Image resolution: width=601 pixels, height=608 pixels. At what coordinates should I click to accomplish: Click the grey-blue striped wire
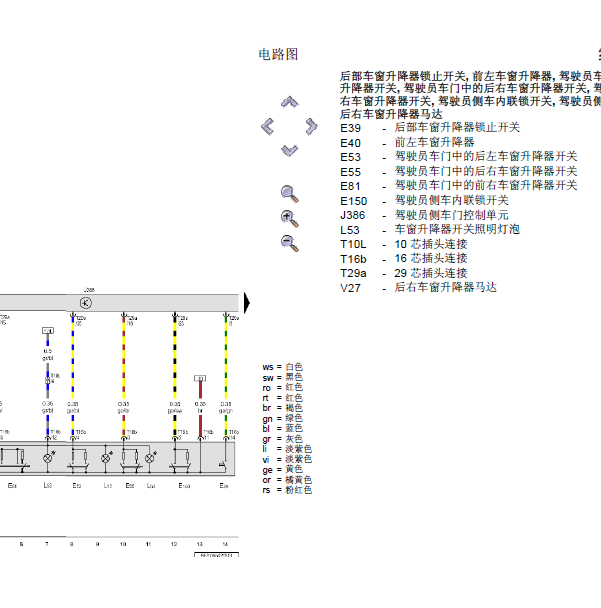coord(48,385)
